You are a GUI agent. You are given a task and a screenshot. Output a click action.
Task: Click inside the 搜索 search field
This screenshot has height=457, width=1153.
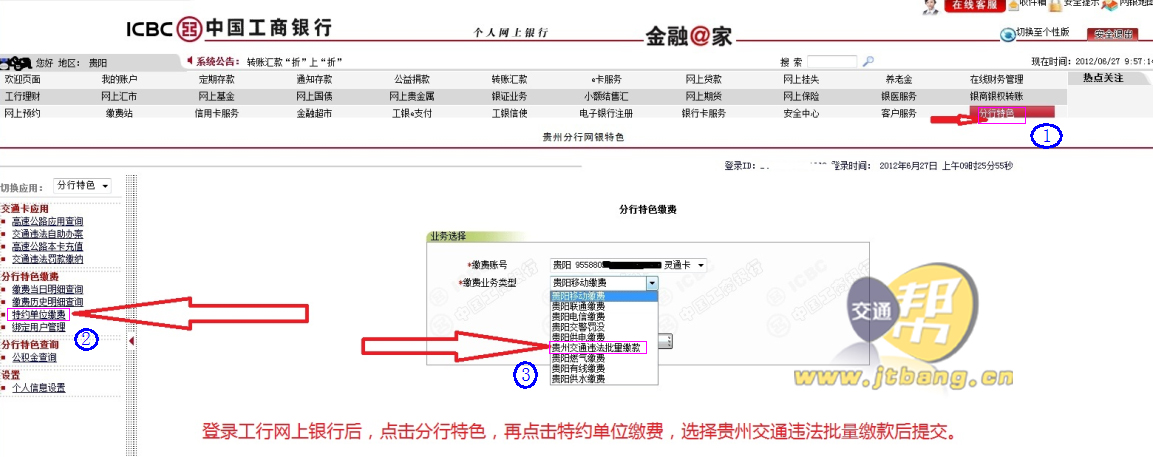(832, 62)
